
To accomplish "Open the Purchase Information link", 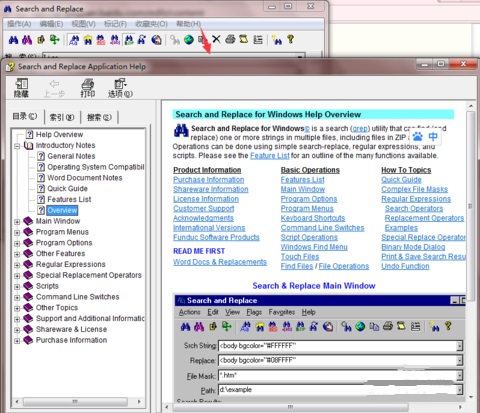I will coord(209,180).
